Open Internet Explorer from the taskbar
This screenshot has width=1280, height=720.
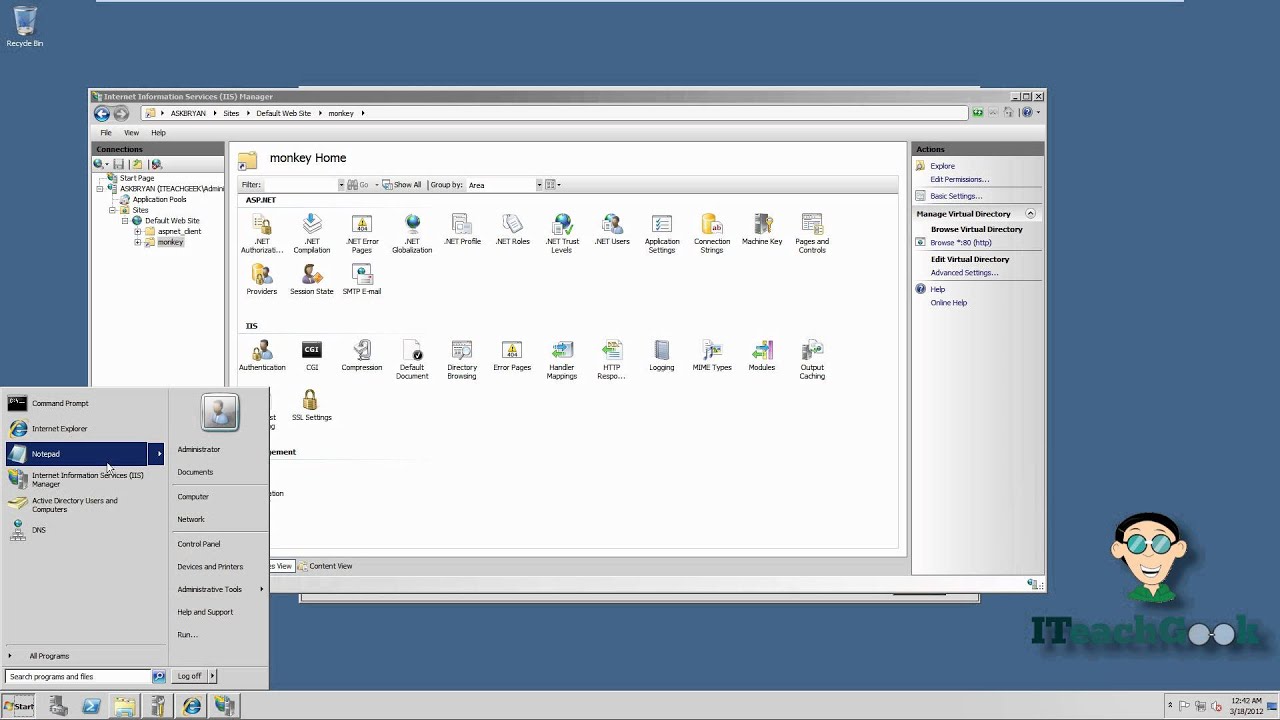191,706
